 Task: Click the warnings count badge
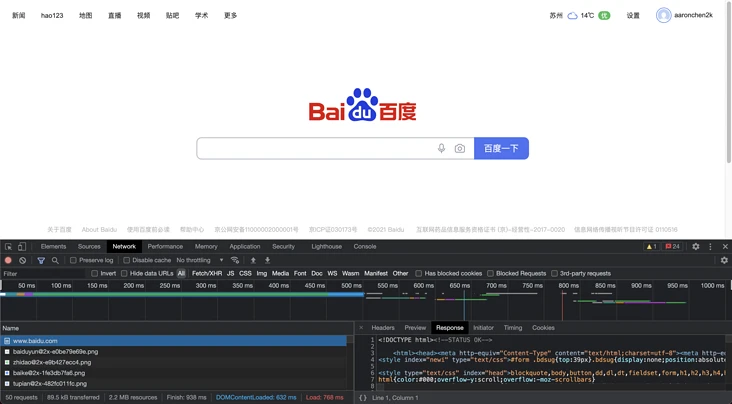tap(651, 247)
